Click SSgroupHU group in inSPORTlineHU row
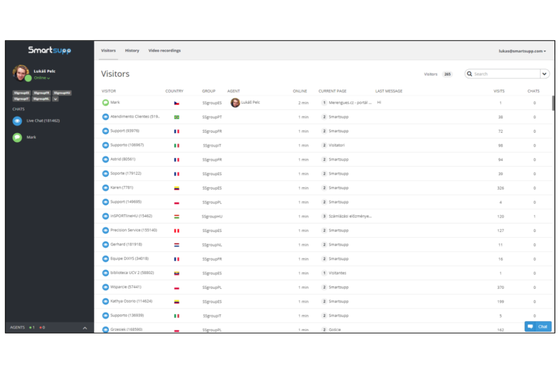The width and height of the screenshot is (560, 373). point(212,217)
